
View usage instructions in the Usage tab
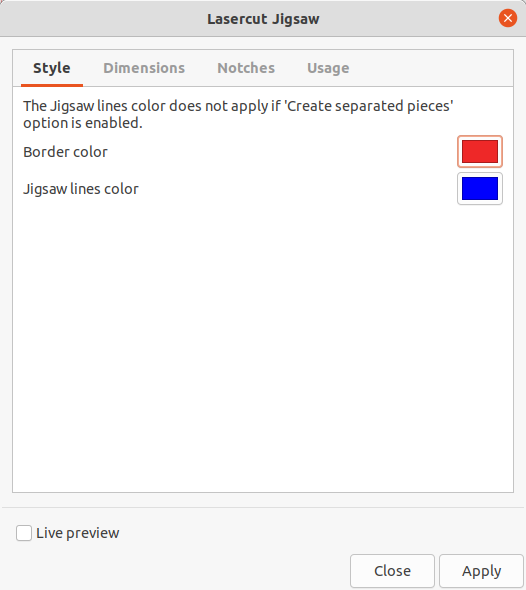click(x=328, y=68)
